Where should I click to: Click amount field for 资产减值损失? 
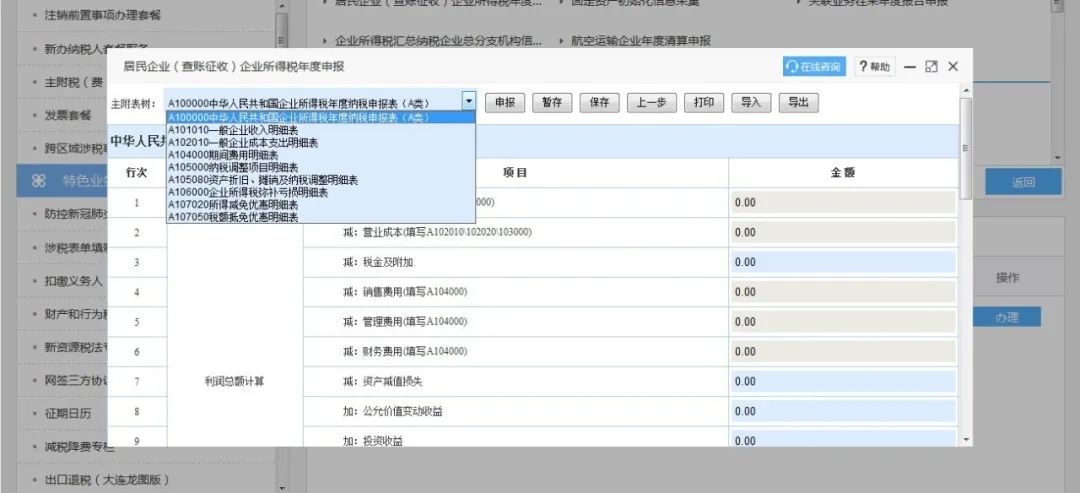(843, 381)
